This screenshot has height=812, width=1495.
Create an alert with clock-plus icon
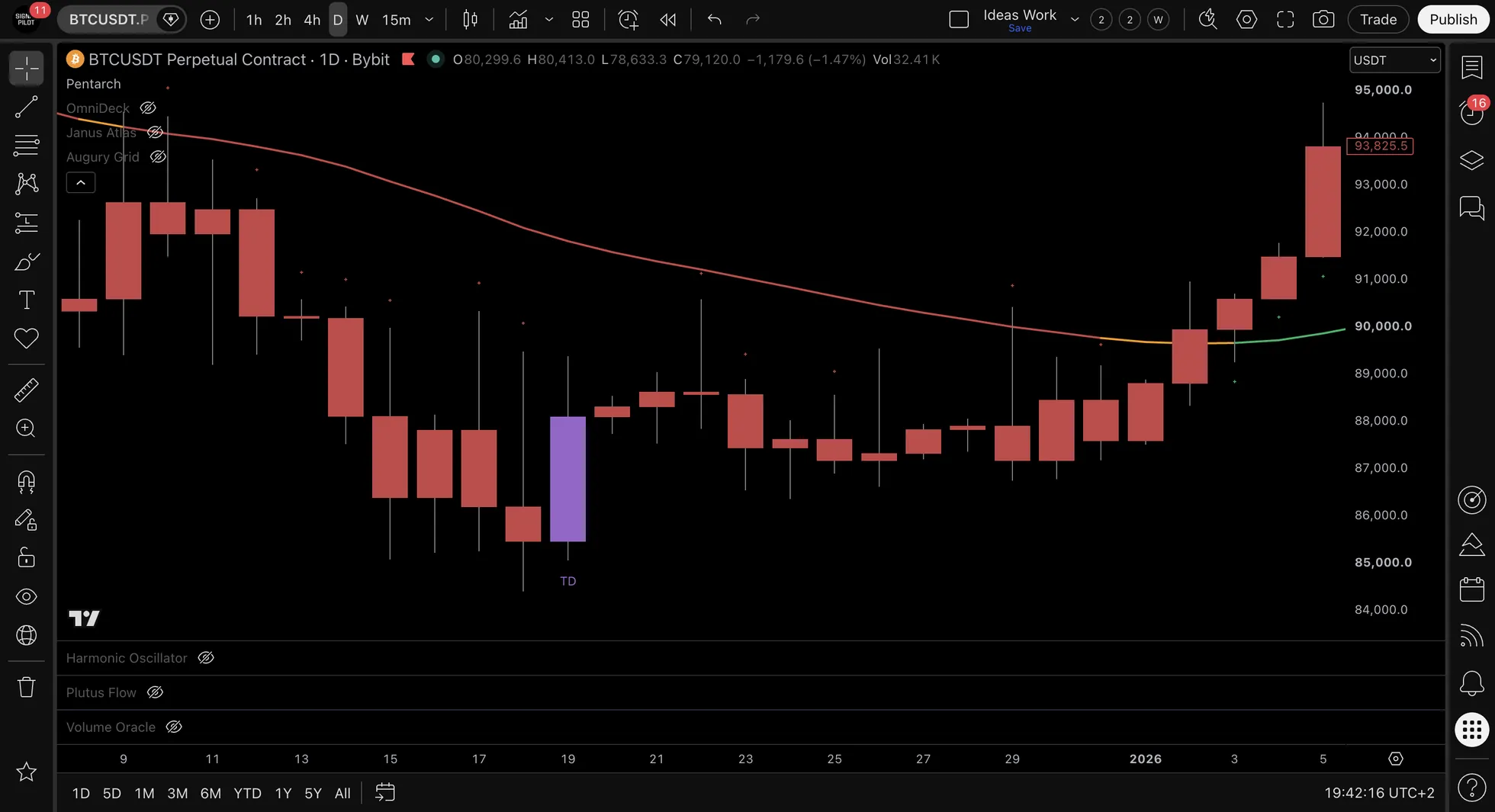pos(628,20)
